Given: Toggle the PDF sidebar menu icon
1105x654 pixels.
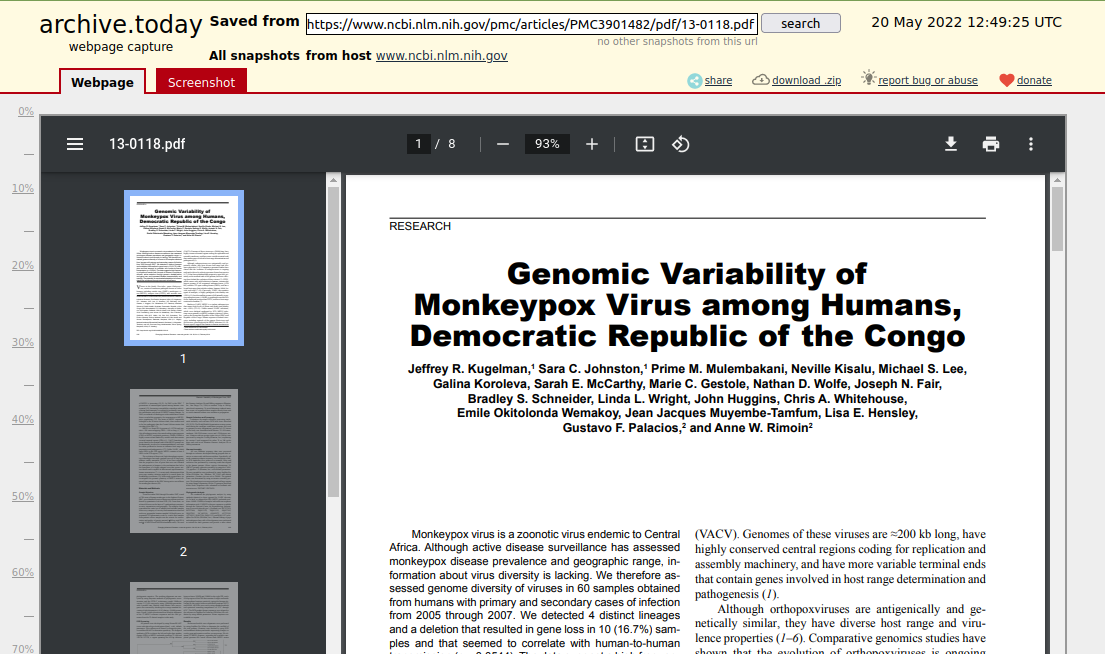Looking at the screenshot, I should (x=75, y=144).
